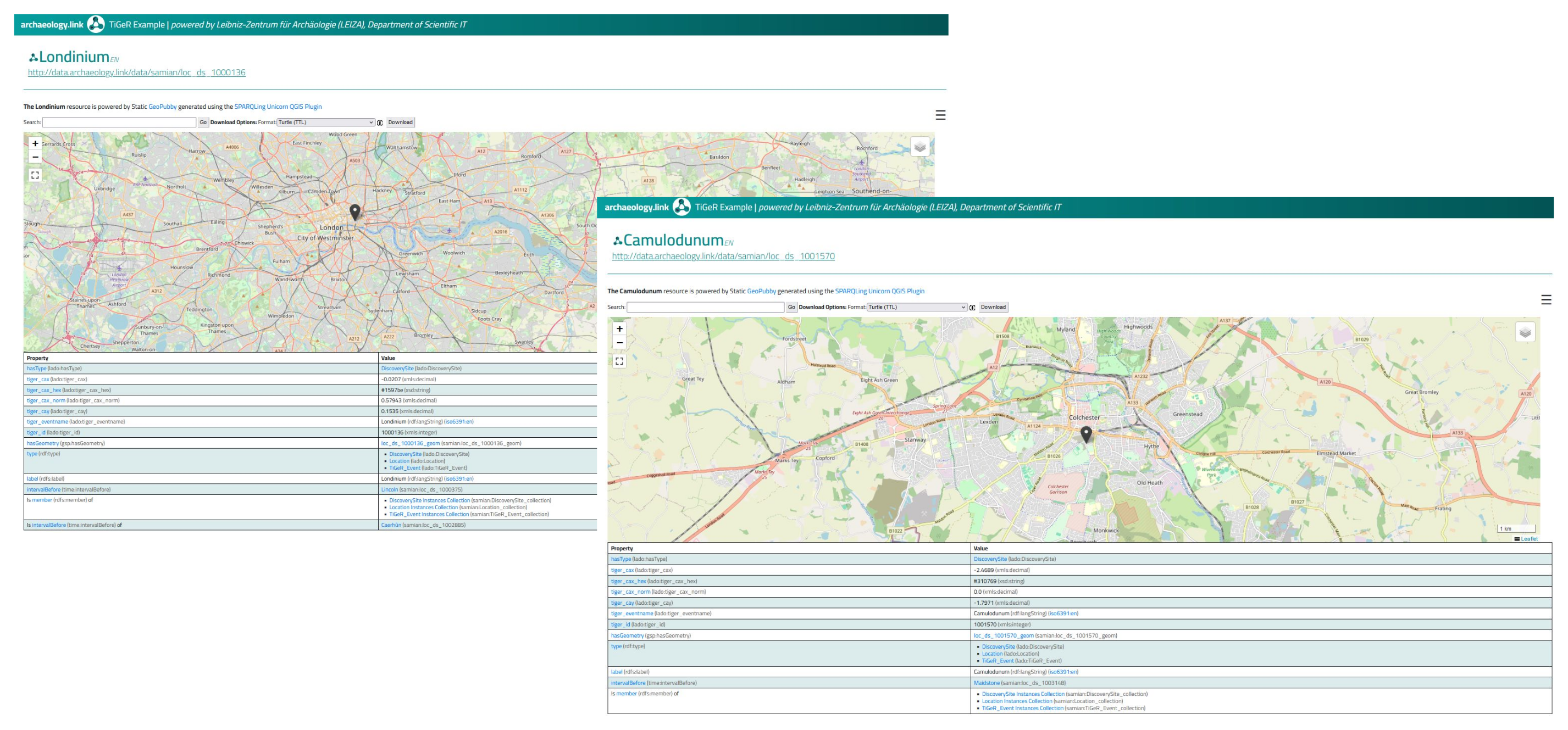
Task: Click info icon beside Camulodunum format dropdown
Action: (x=972, y=307)
